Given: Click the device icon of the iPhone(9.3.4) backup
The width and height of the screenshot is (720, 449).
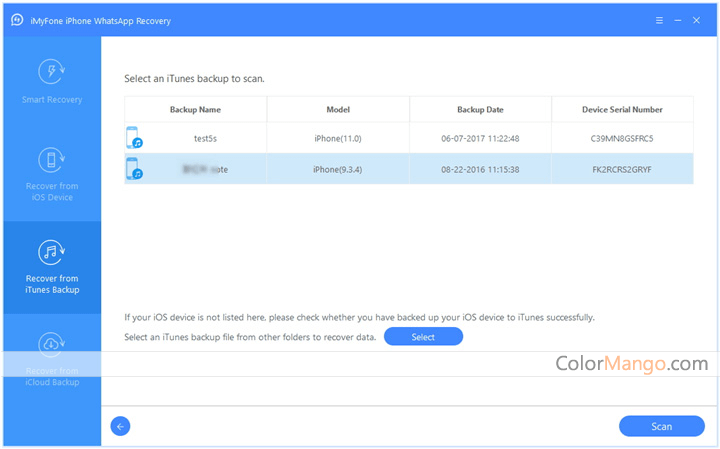Looking at the screenshot, I should coord(134,169).
